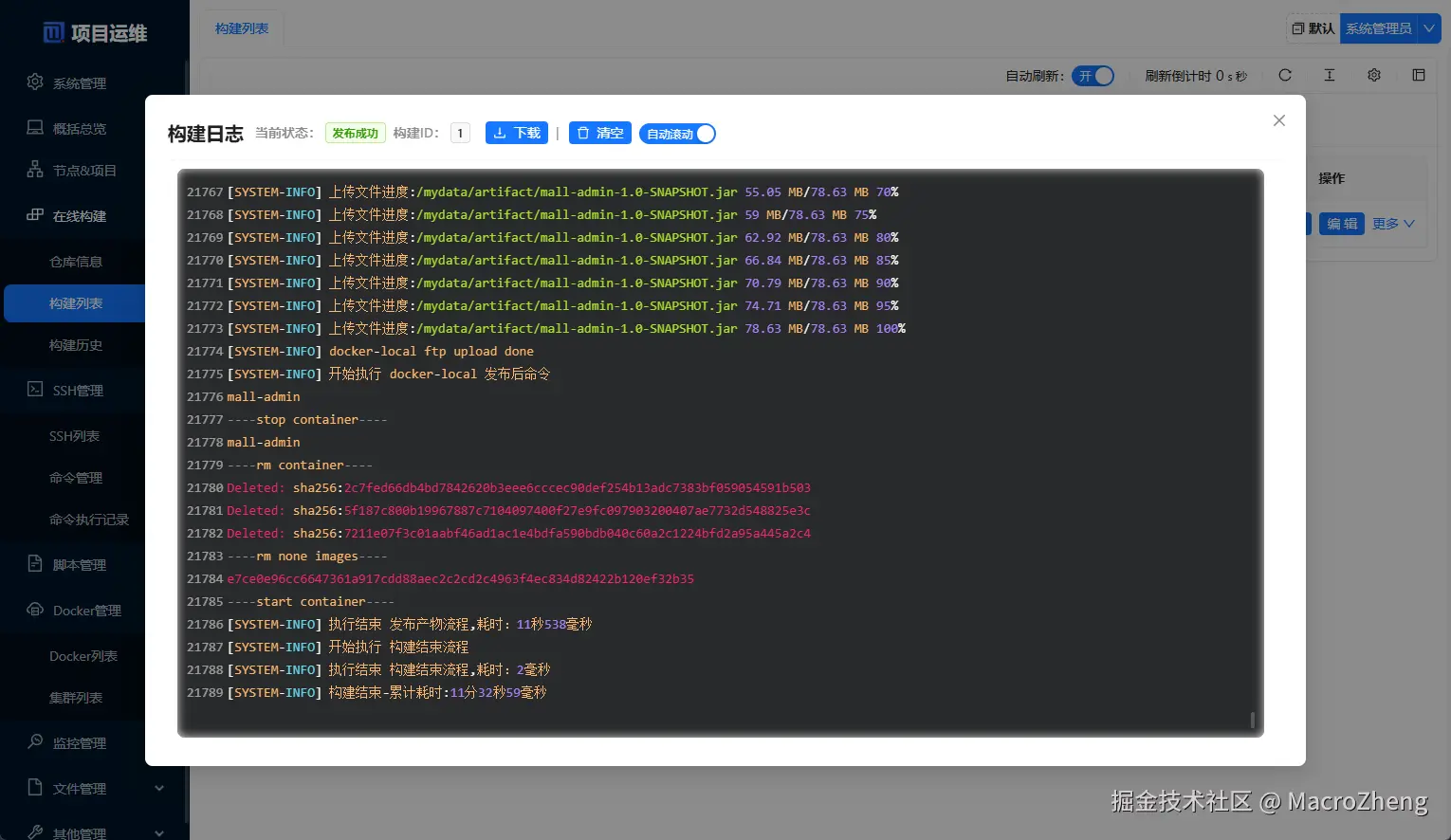Click the 发布成功 status tag
The width and height of the screenshot is (1451, 840).
click(355, 133)
